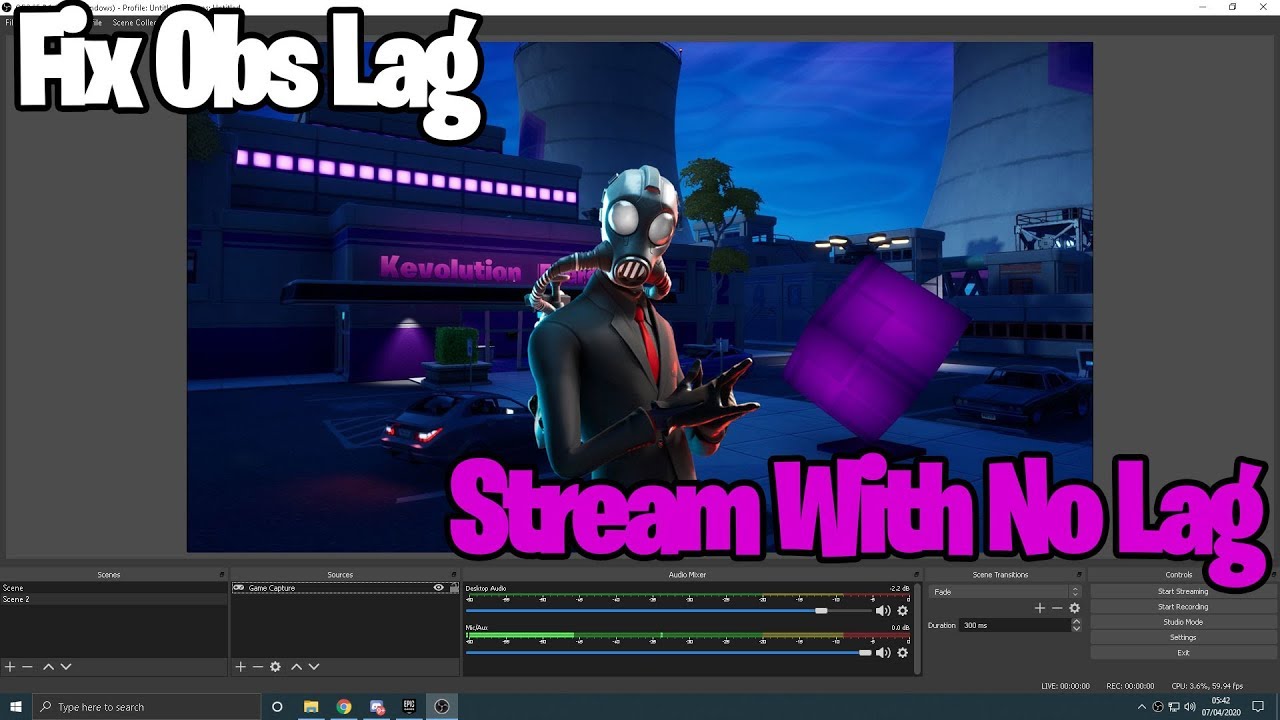Remove selected scene with the minus icon
This screenshot has width=1280, height=720.
tap(28, 667)
